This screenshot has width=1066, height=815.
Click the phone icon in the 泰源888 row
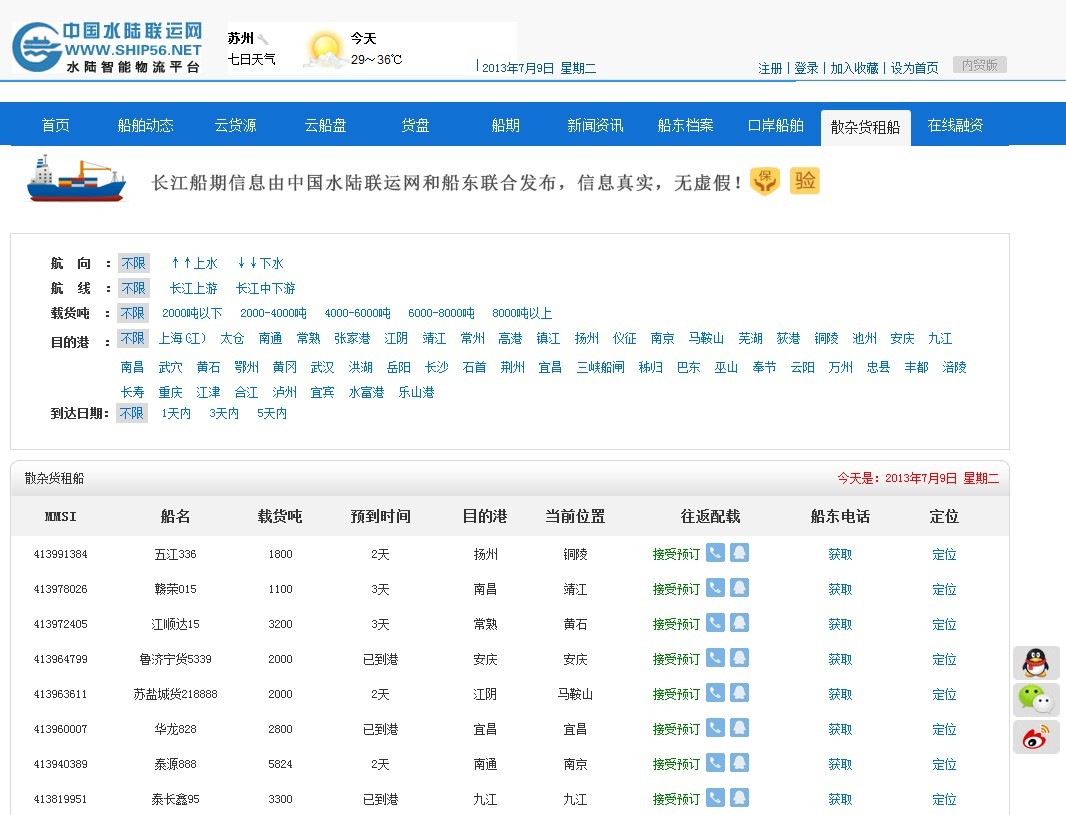tap(715, 763)
